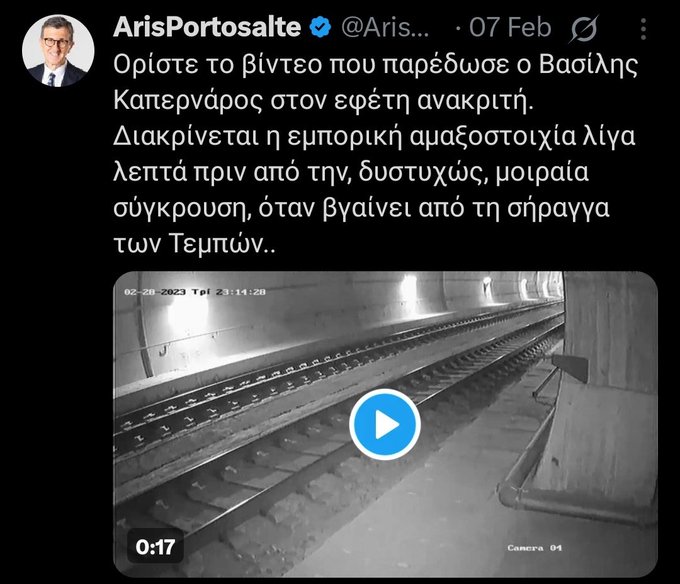Click the Grok slashed-circle icon

[x=584, y=29]
